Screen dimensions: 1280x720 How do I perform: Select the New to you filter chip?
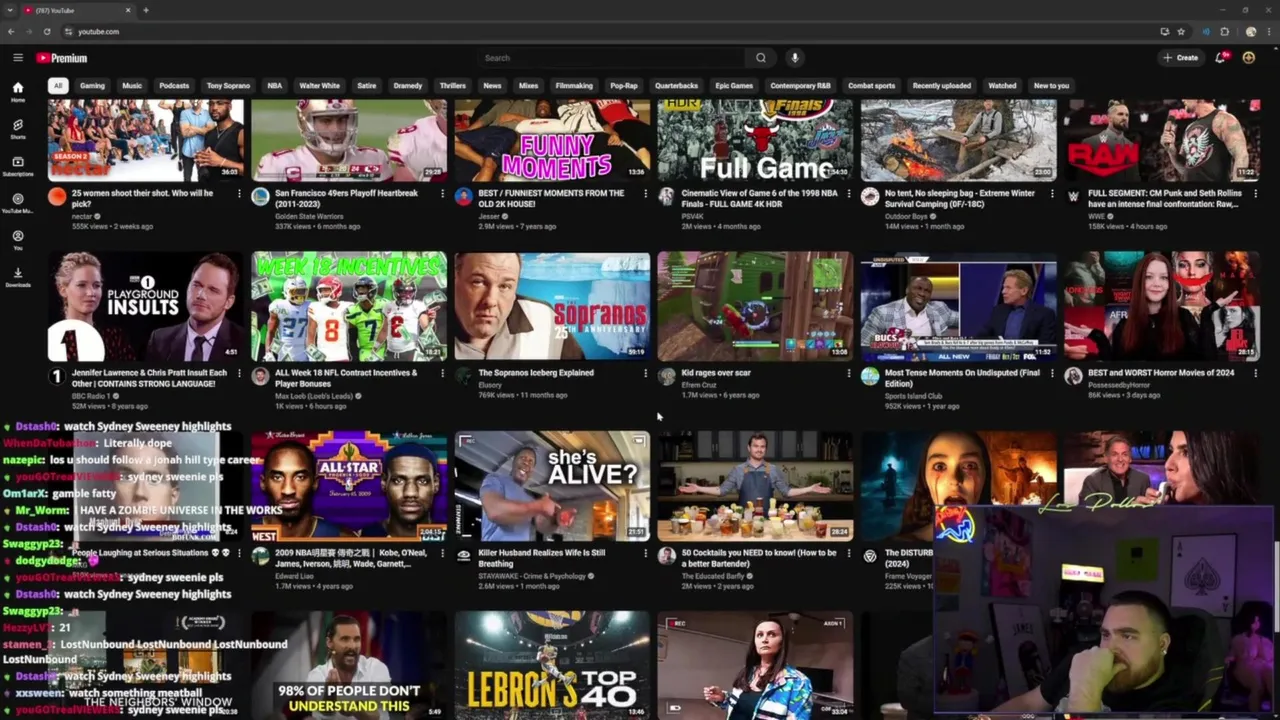click(x=1051, y=86)
